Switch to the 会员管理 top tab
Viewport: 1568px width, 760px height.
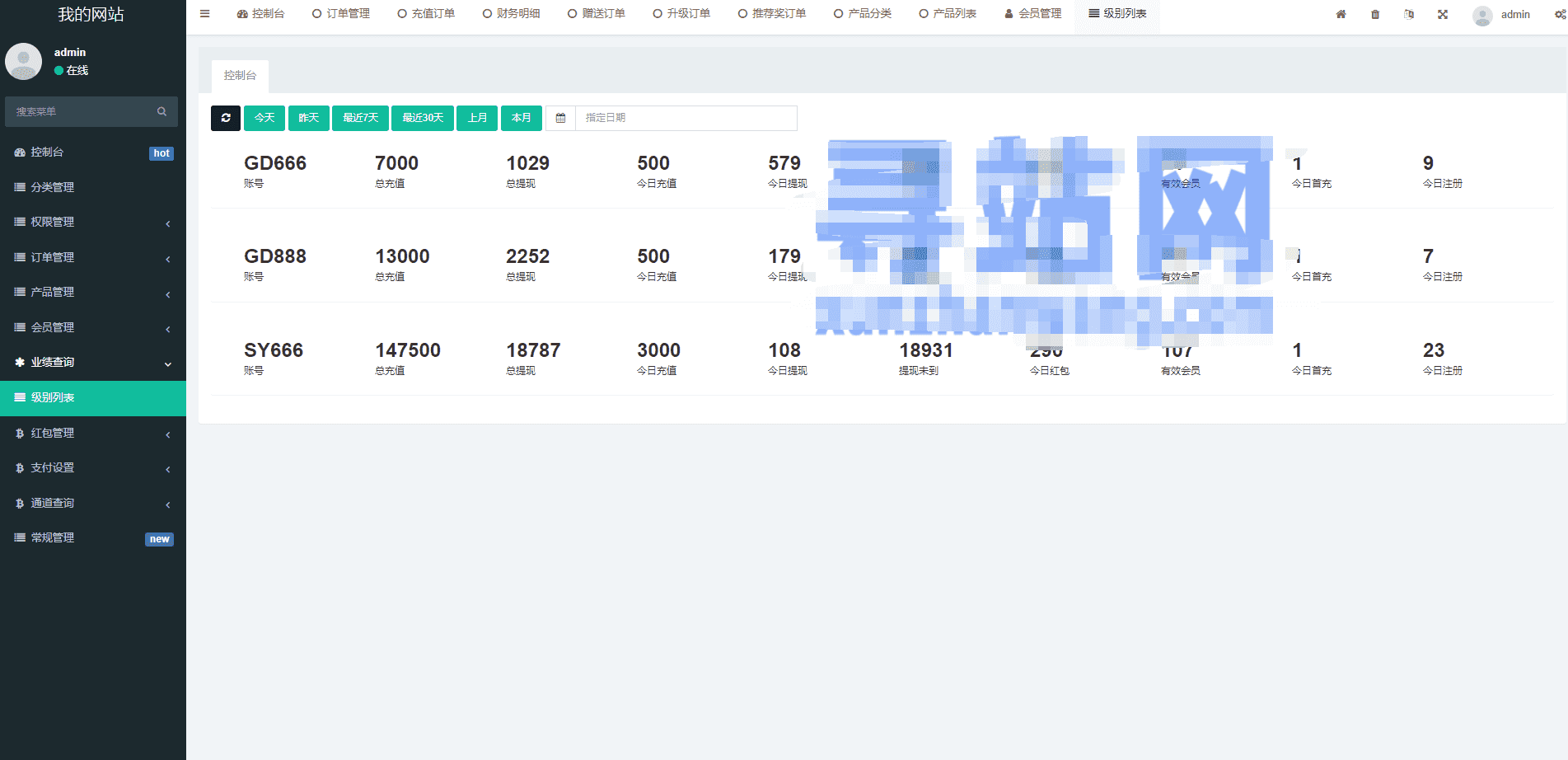point(1033,14)
